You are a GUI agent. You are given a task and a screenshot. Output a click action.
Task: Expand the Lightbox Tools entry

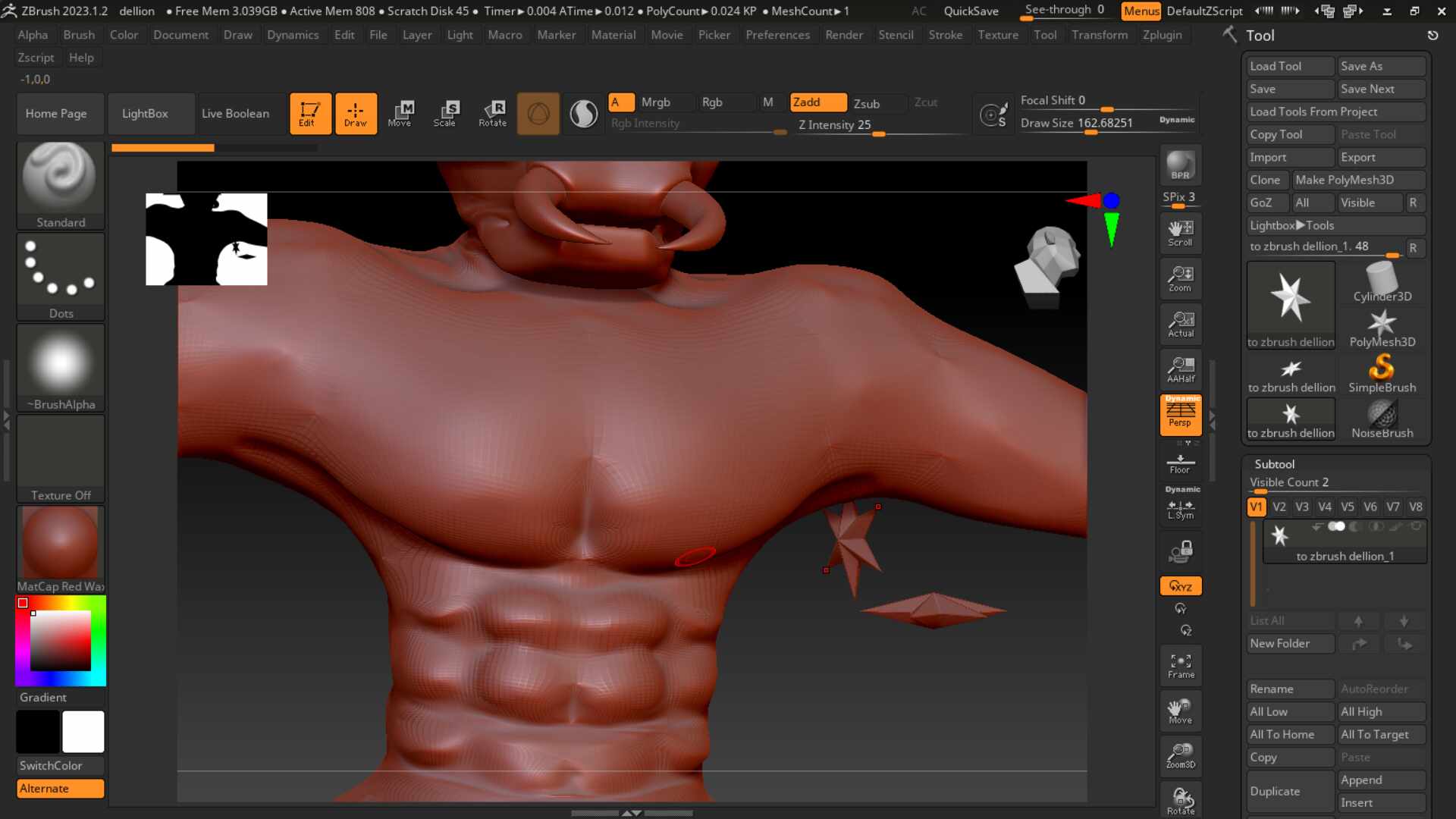1291,225
